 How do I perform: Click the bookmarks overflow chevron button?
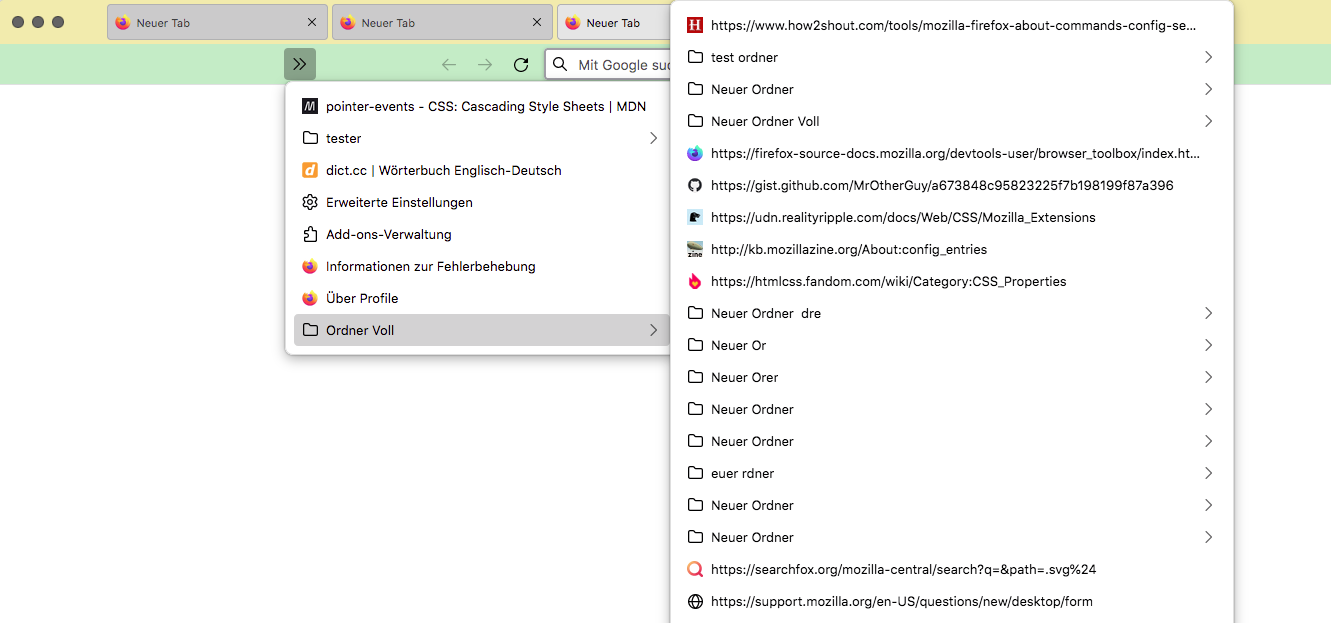coord(300,64)
